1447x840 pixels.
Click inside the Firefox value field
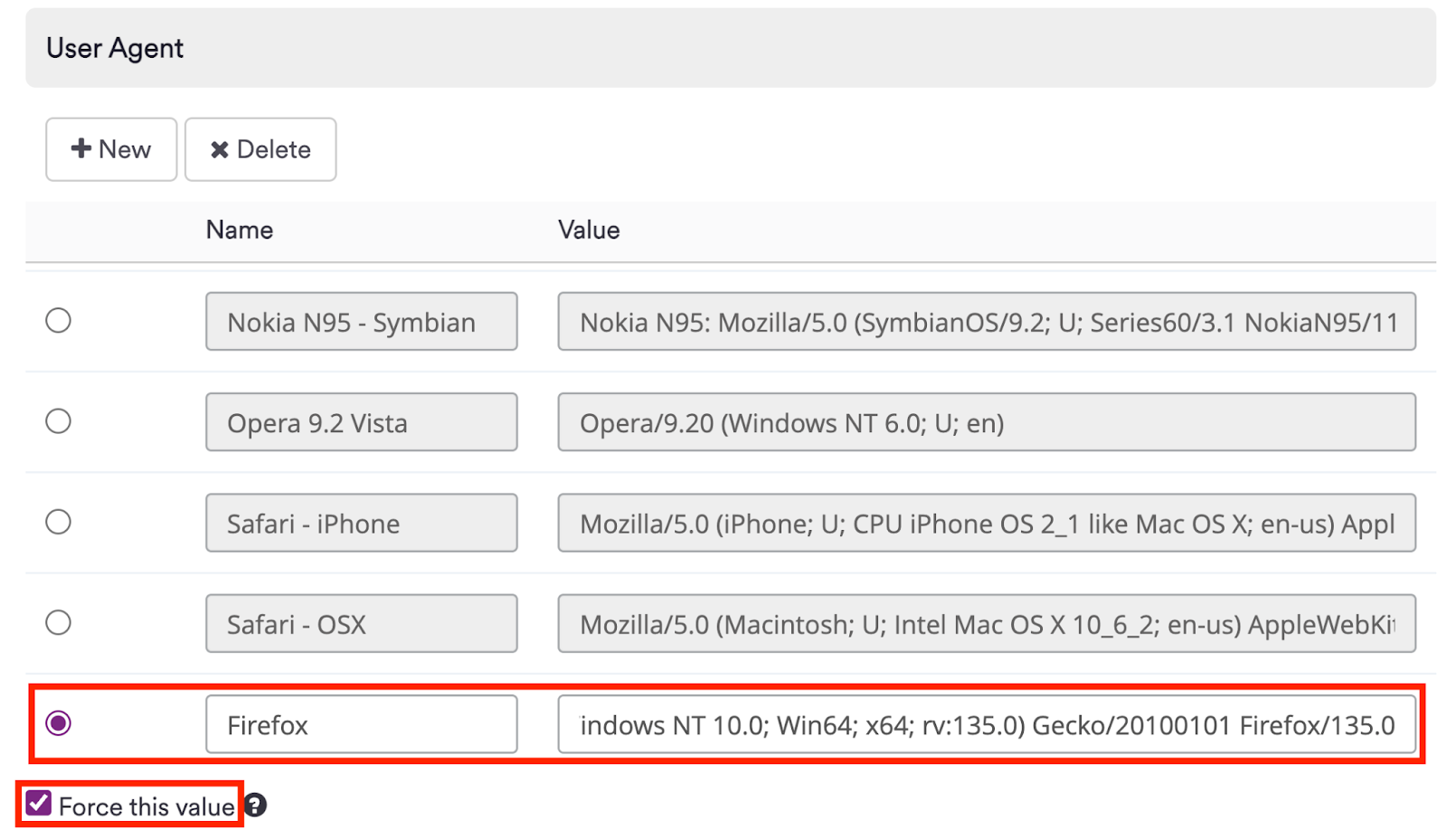(986, 724)
